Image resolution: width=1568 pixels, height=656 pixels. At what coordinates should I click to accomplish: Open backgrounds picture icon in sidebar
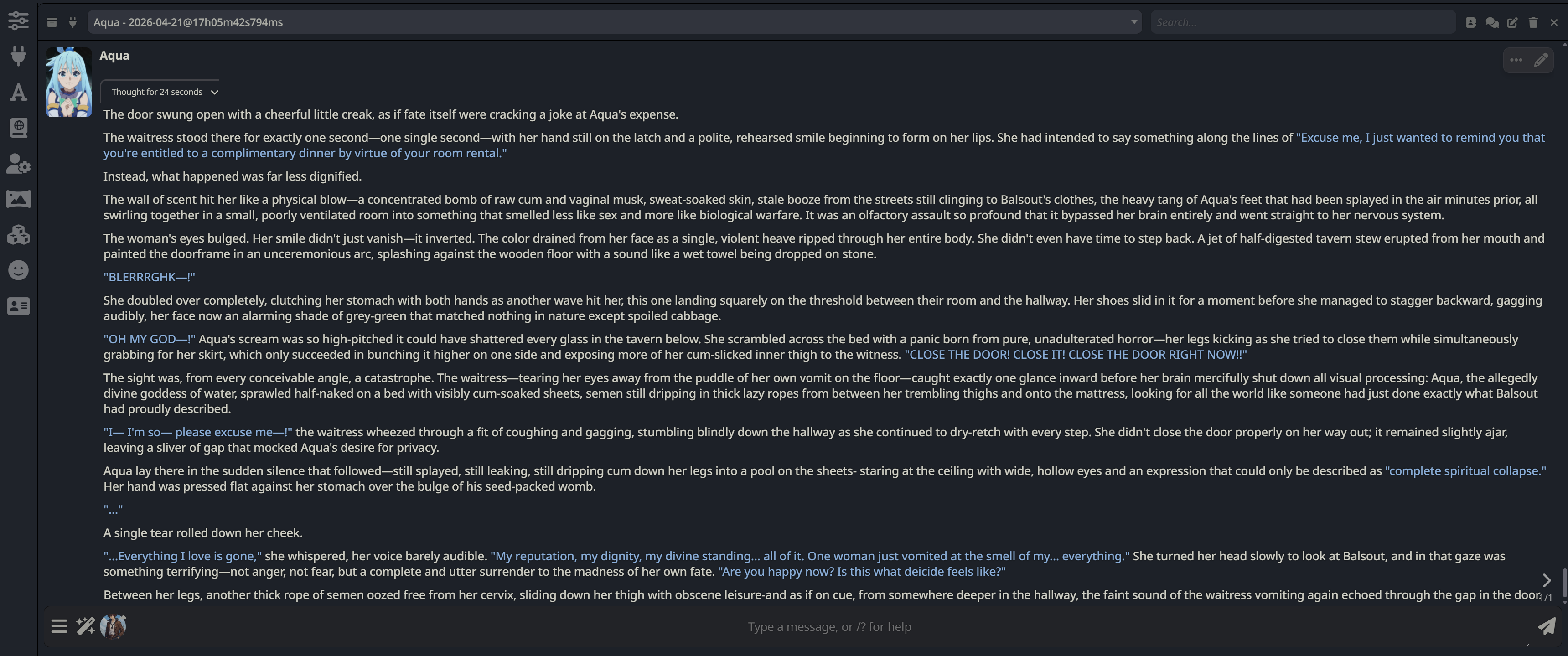click(18, 199)
